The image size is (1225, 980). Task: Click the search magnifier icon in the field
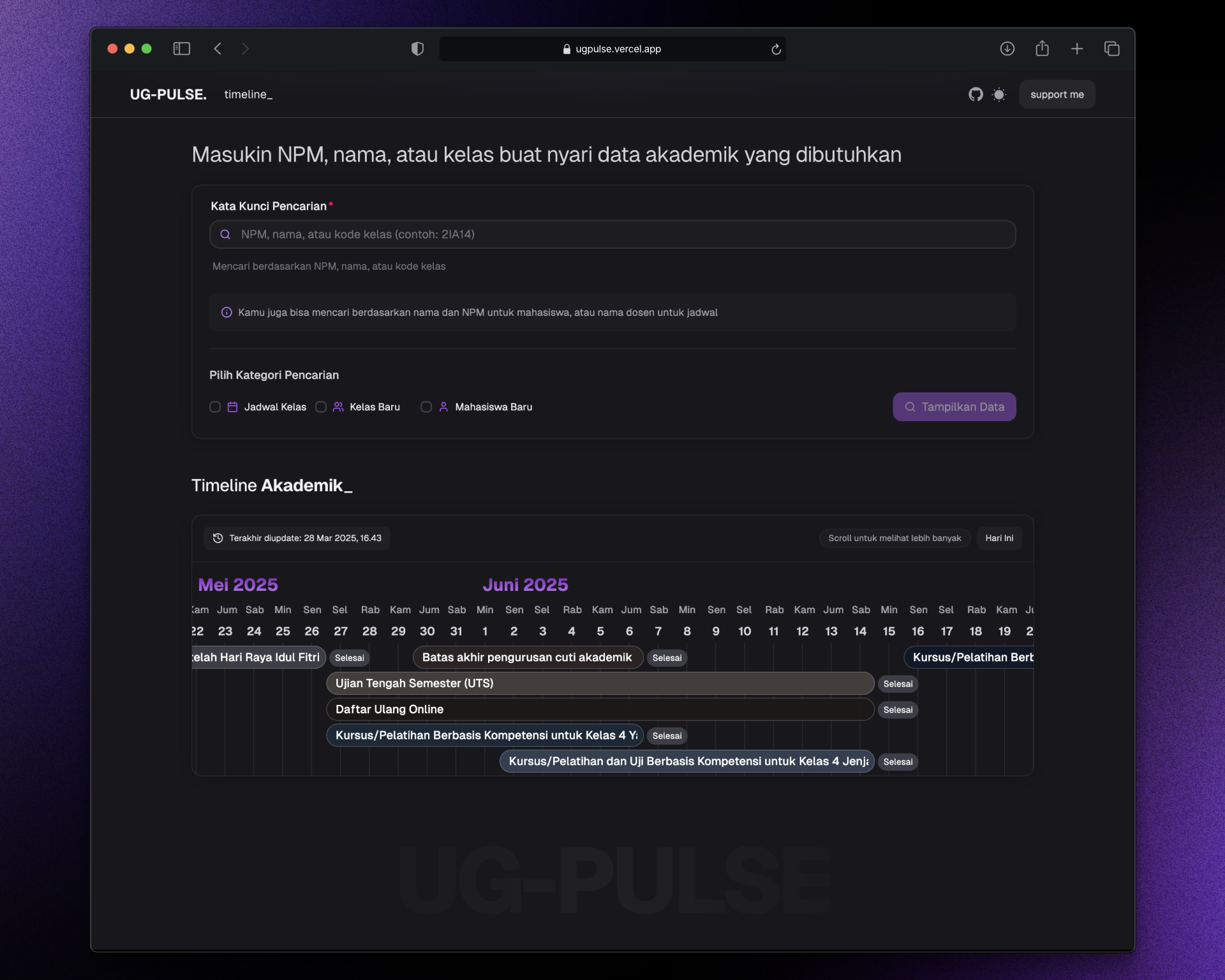coord(225,234)
